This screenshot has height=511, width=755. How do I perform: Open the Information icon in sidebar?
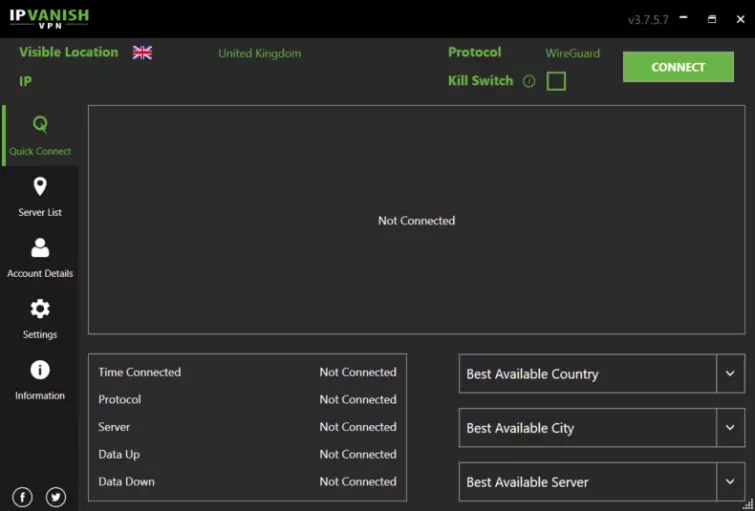(x=40, y=370)
